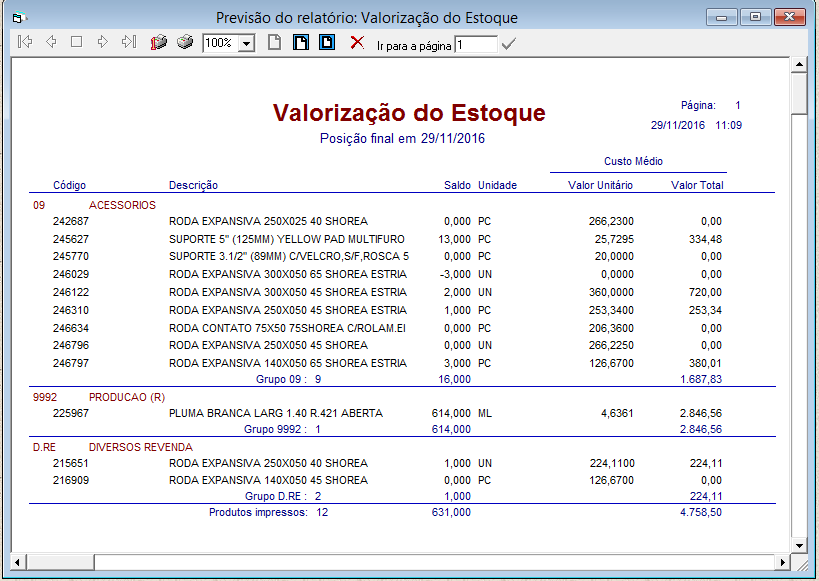This screenshot has width=819, height=581.
Task: Go to the first report page
Action: click(25, 43)
